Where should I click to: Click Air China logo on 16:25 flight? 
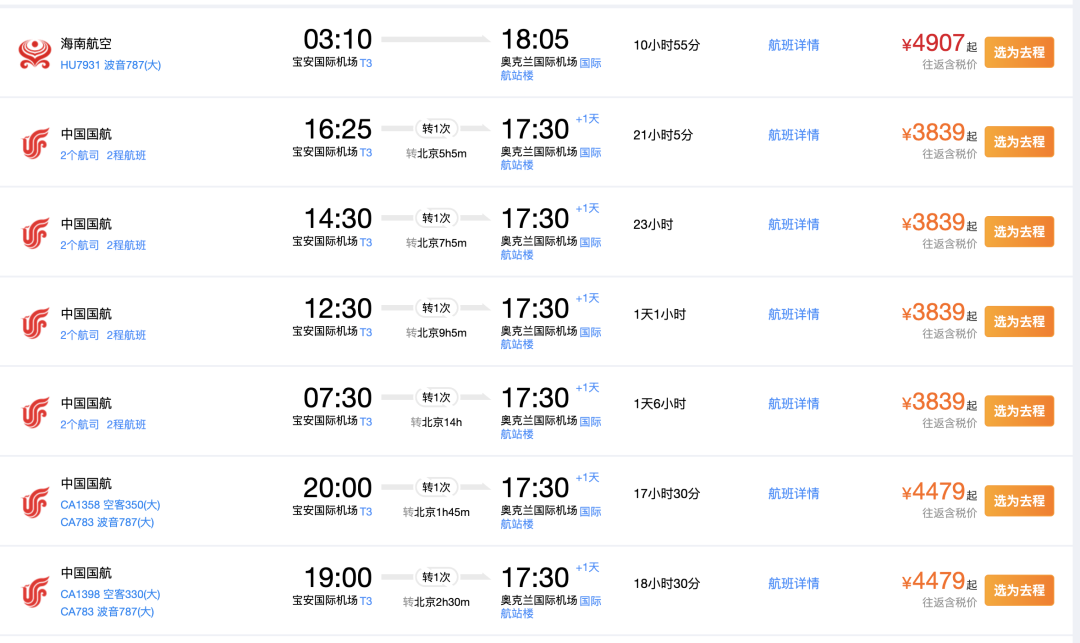(35, 143)
